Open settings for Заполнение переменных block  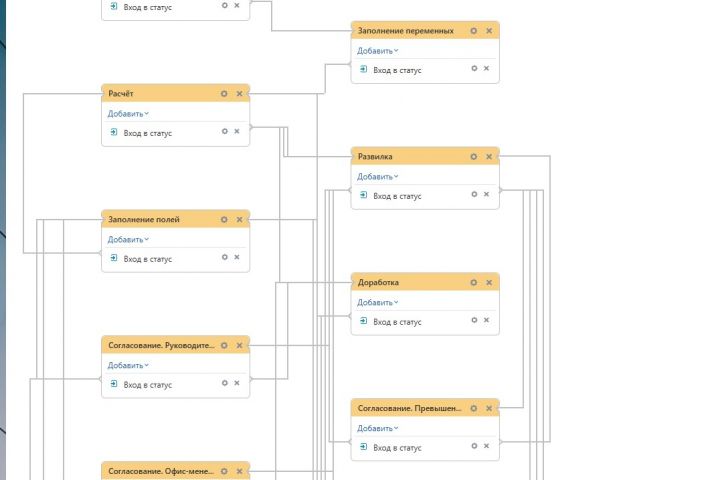474,31
